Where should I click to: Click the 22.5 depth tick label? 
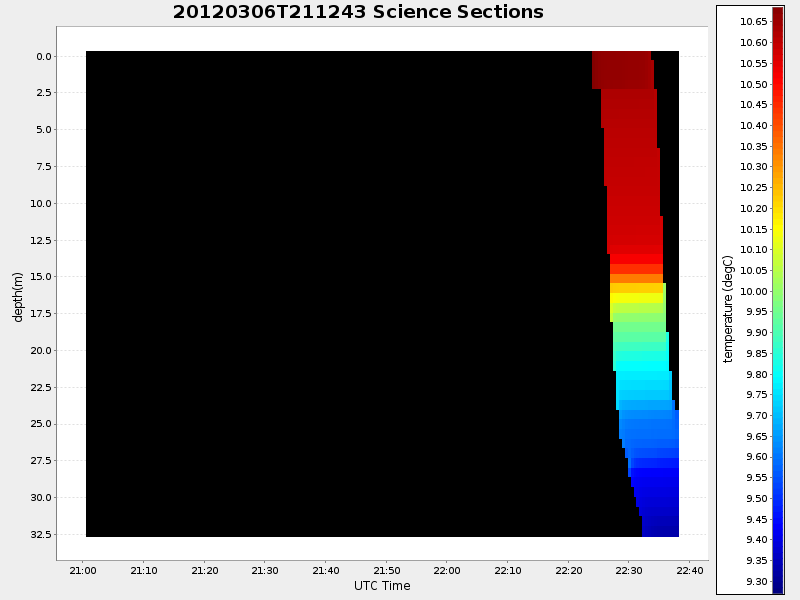(x=41, y=387)
